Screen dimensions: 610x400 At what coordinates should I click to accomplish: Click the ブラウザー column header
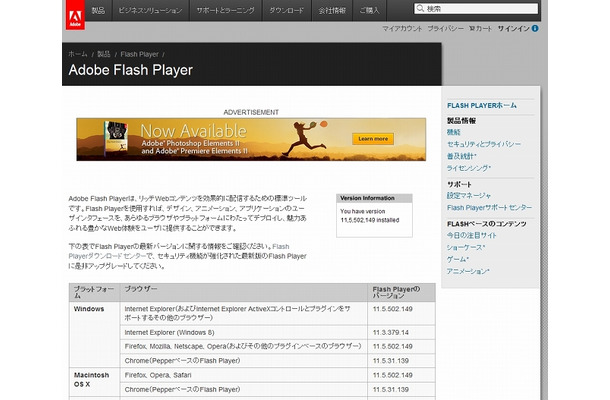tap(244, 293)
